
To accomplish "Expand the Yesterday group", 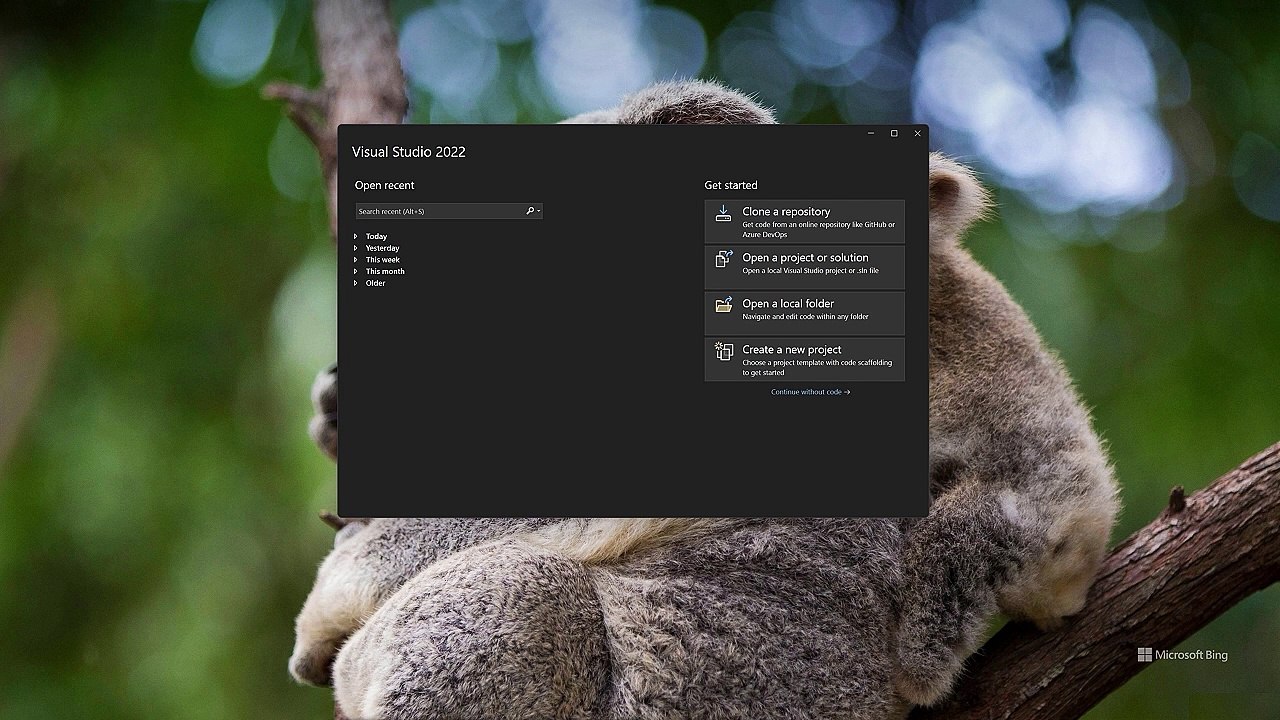I will tap(355, 248).
